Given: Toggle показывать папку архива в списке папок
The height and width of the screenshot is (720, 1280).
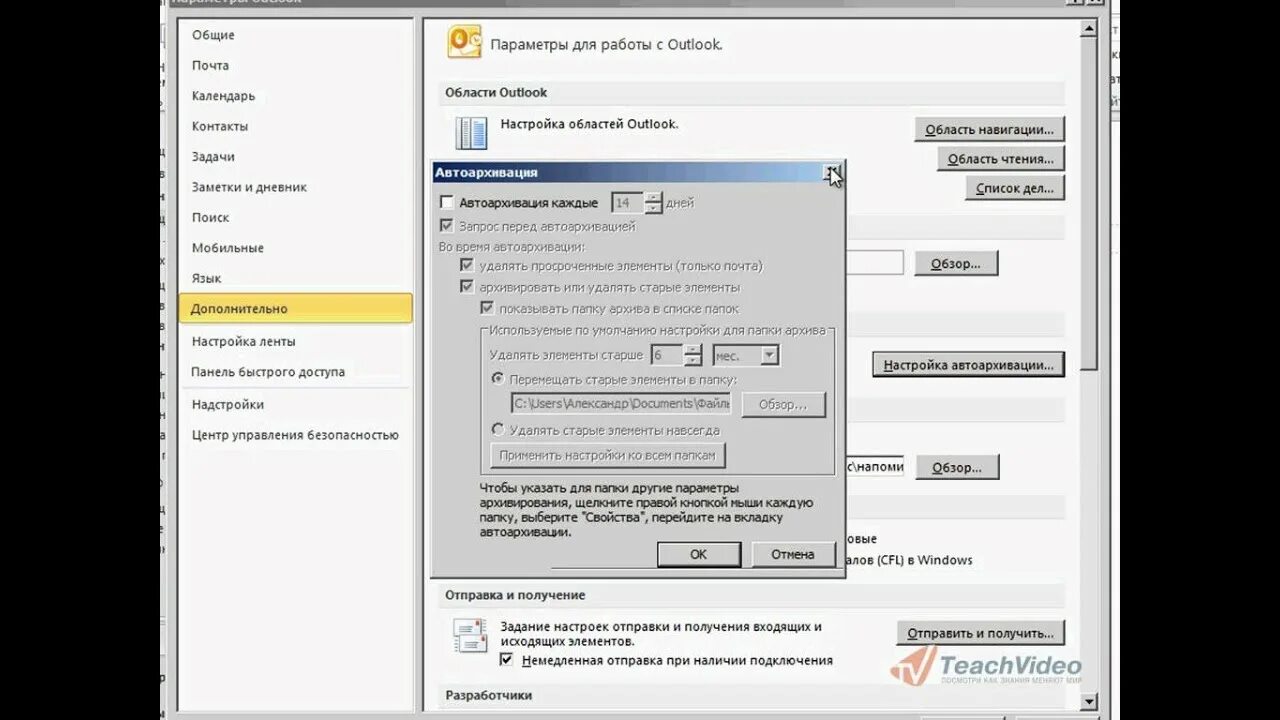Looking at the screenshot, I should point(487,308).
